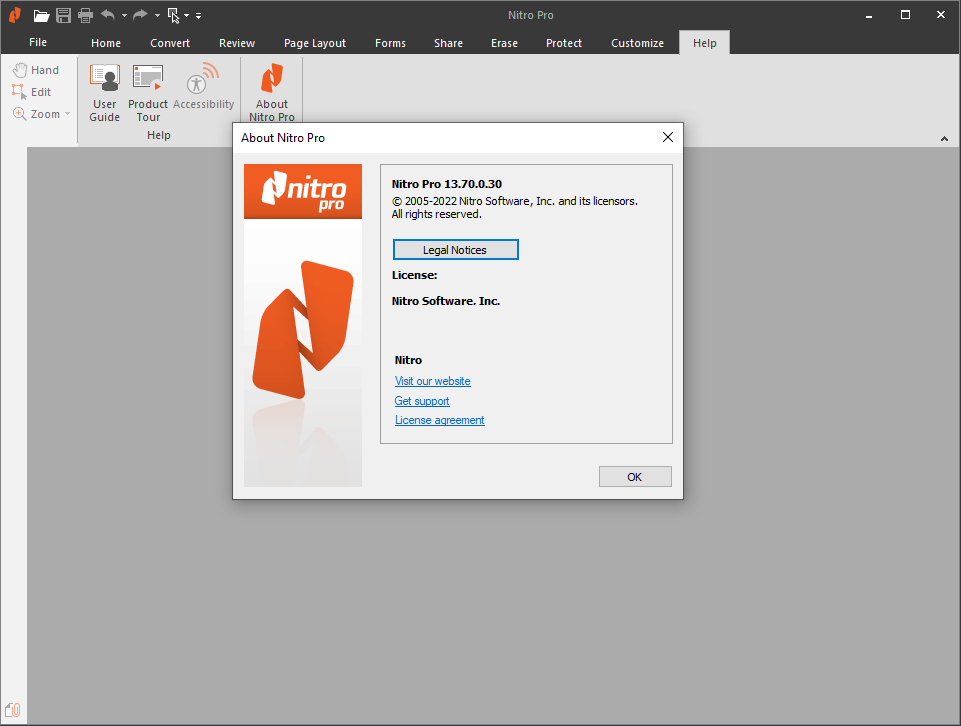Screen dimensions: 961x726
Task: Start the Product Tour
Action: 148,93
